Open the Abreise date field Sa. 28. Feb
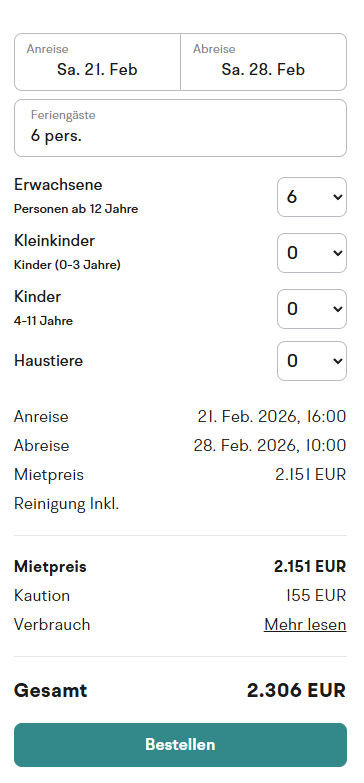364x783 pixels. (263, 62)
